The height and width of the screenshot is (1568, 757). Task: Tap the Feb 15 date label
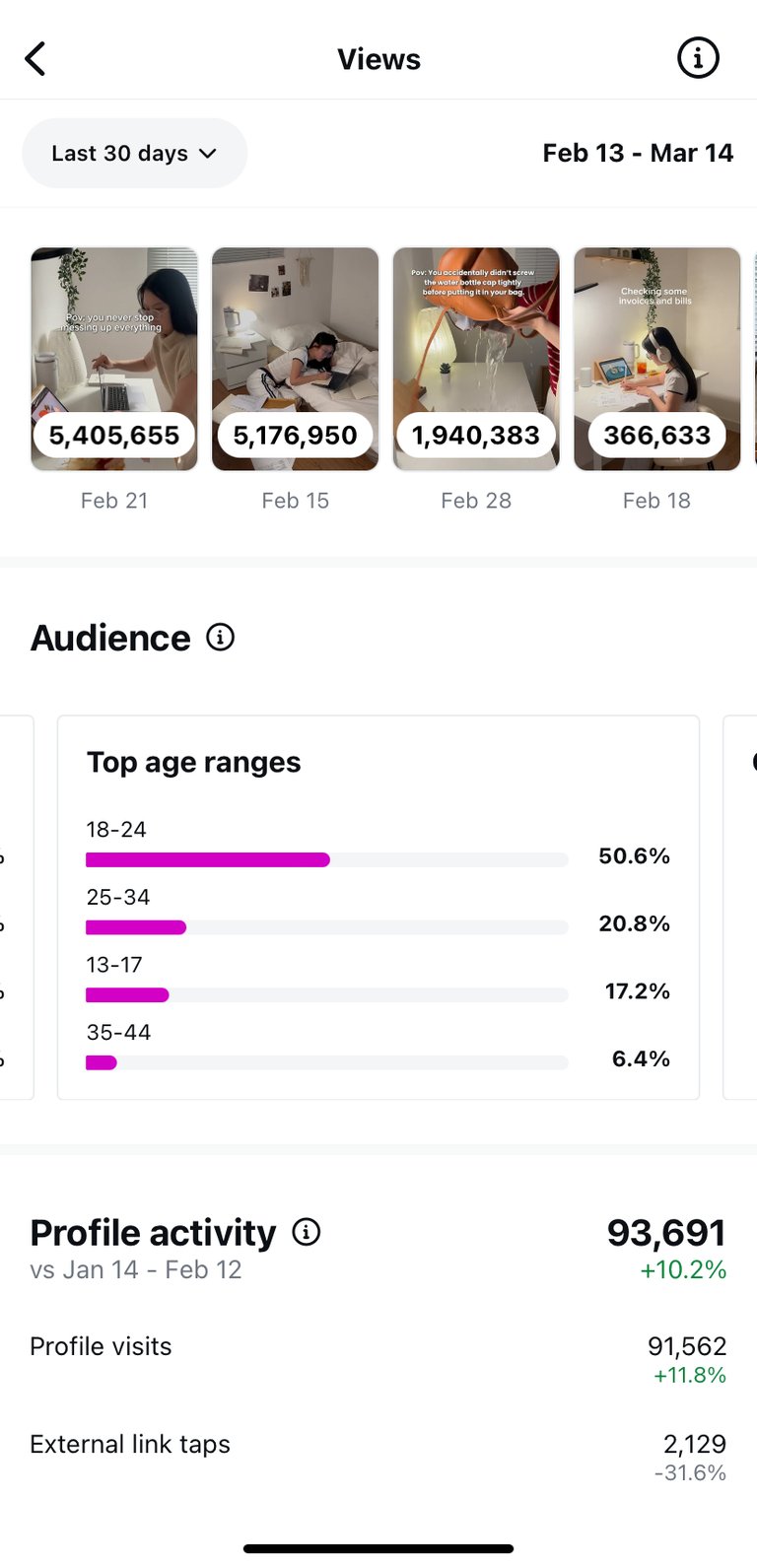point(295,501)
